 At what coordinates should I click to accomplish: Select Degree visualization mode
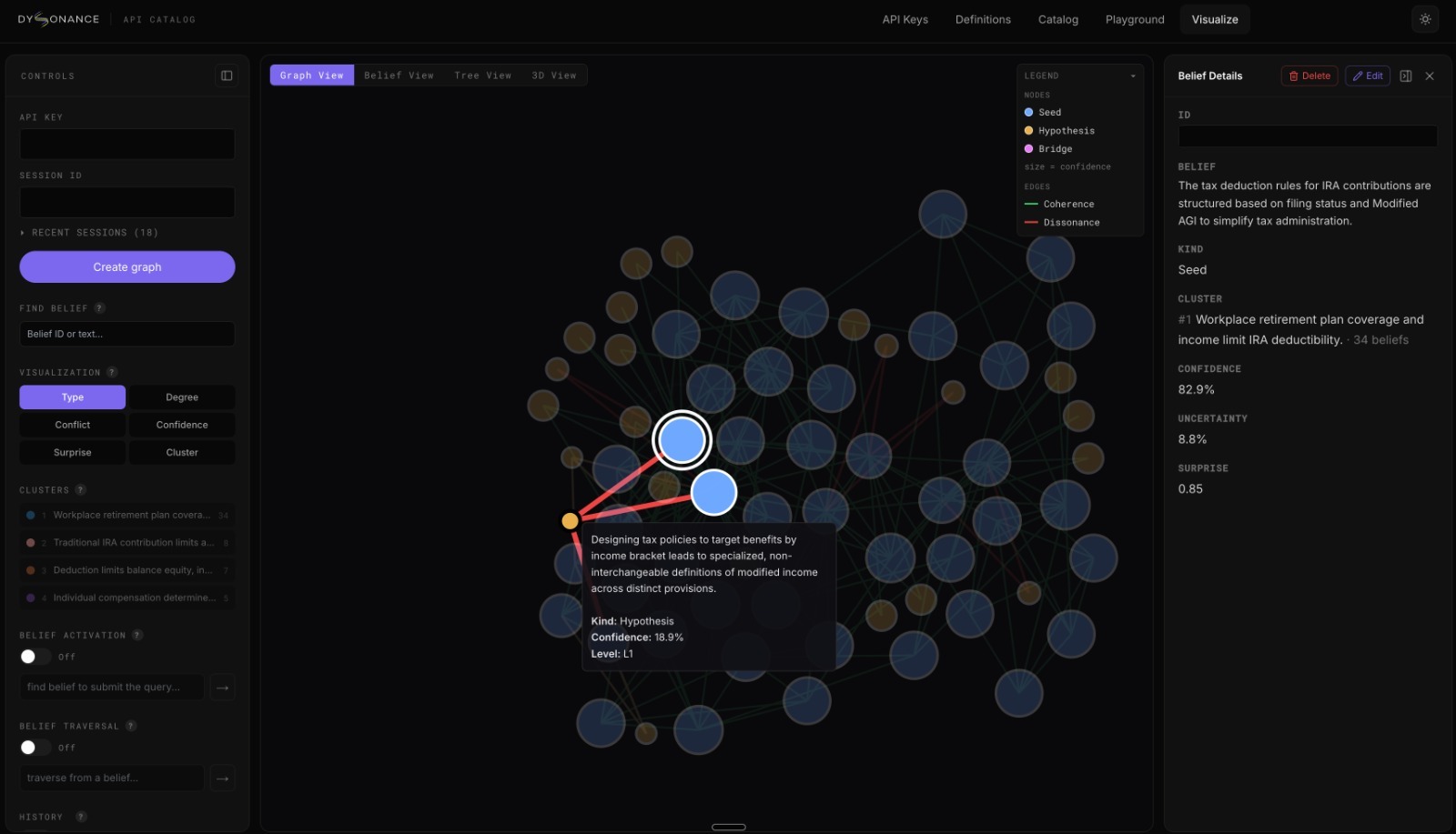click(x=182, y=397)
